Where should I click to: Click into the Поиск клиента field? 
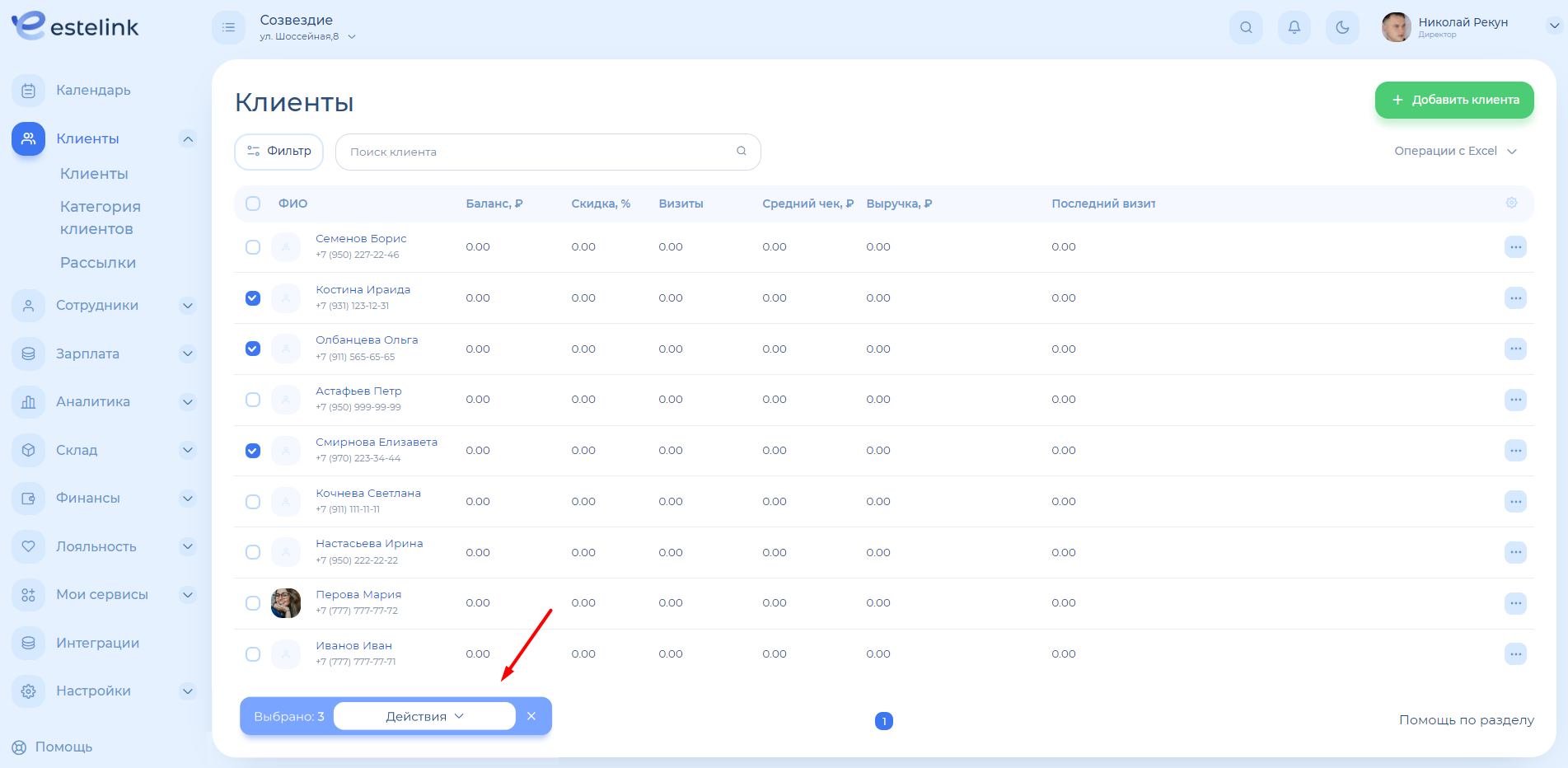click(540, 152)
